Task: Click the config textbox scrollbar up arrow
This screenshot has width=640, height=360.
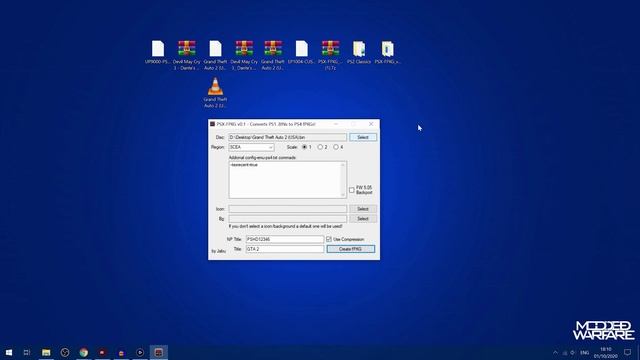Action: point(343,164)
